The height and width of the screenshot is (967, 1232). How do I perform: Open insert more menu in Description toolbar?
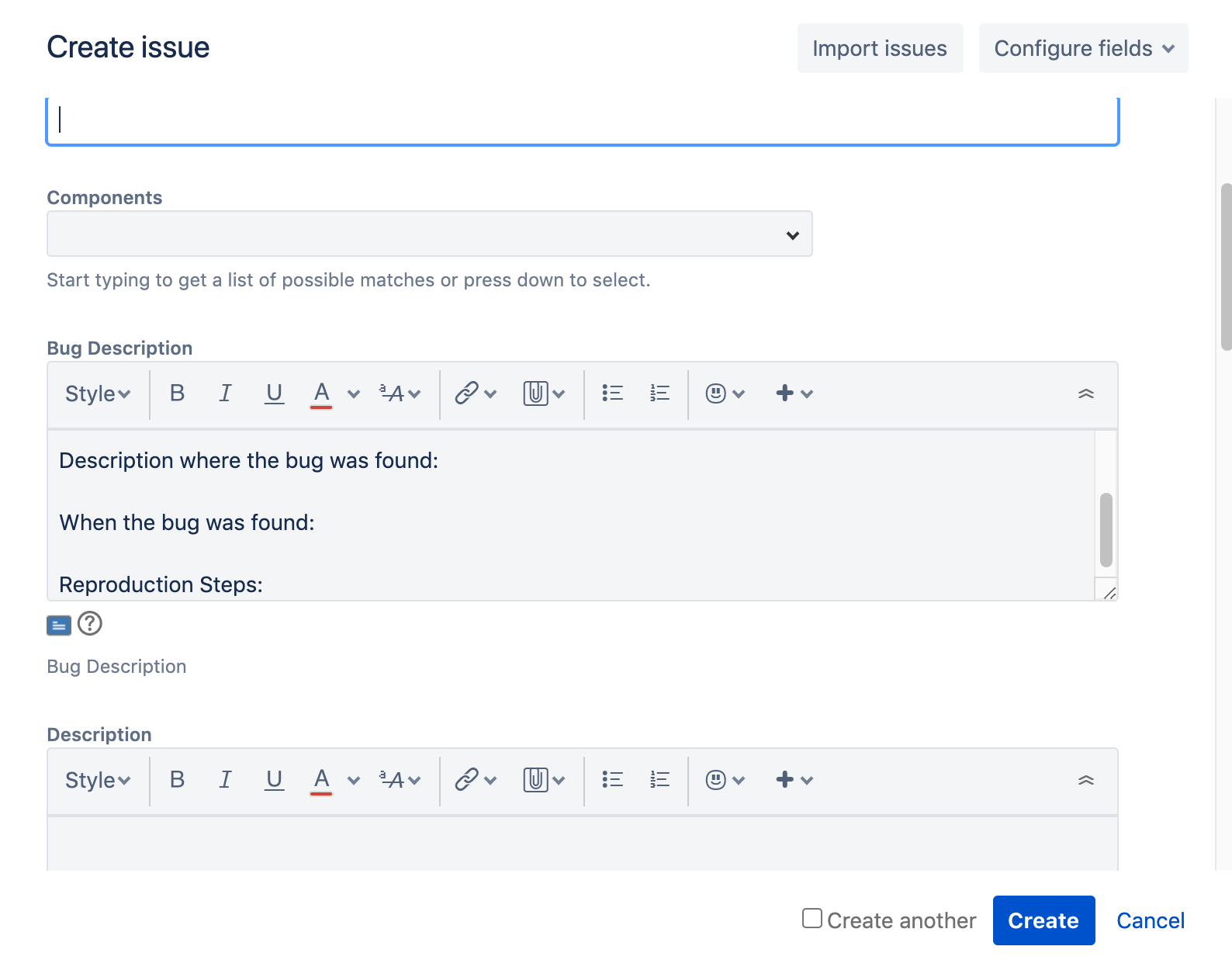[x=794, y=780]
